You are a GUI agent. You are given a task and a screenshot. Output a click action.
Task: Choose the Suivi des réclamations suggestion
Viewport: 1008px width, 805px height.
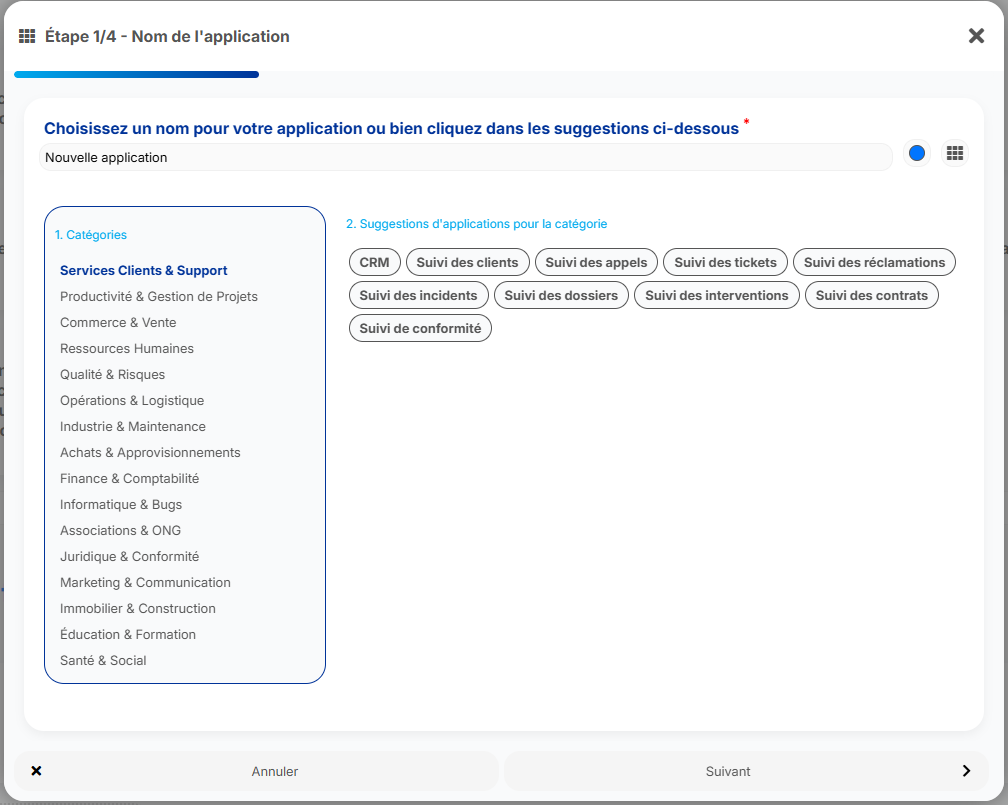874,262
